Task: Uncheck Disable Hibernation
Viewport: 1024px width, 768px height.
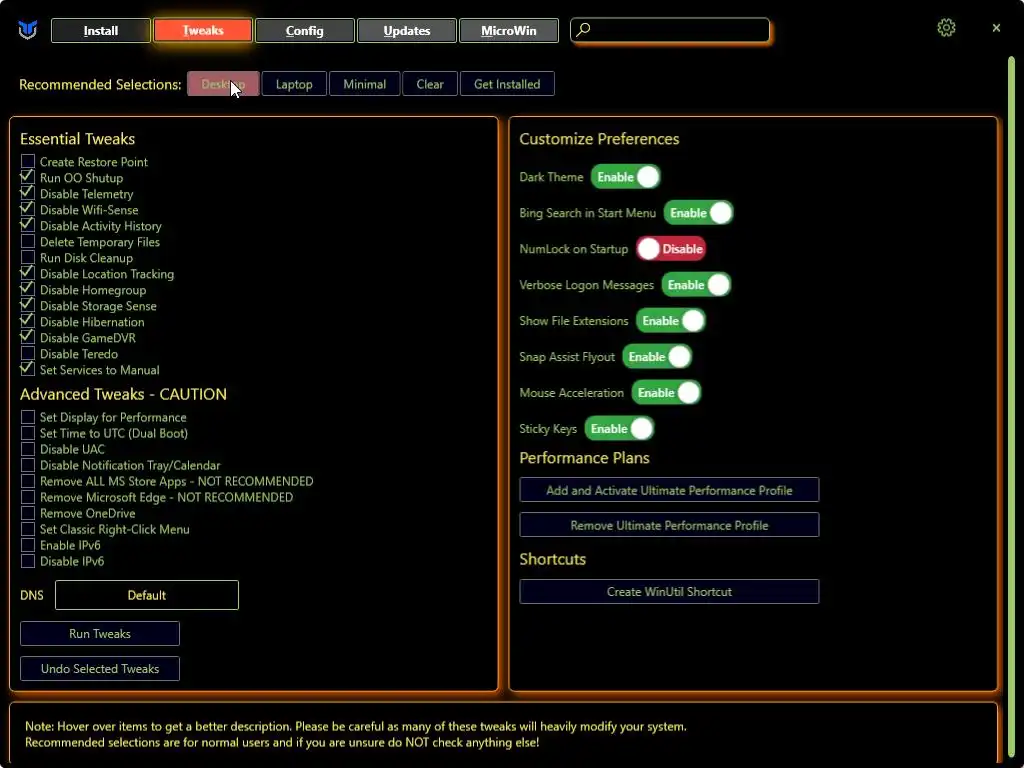Action: (27, 321)
